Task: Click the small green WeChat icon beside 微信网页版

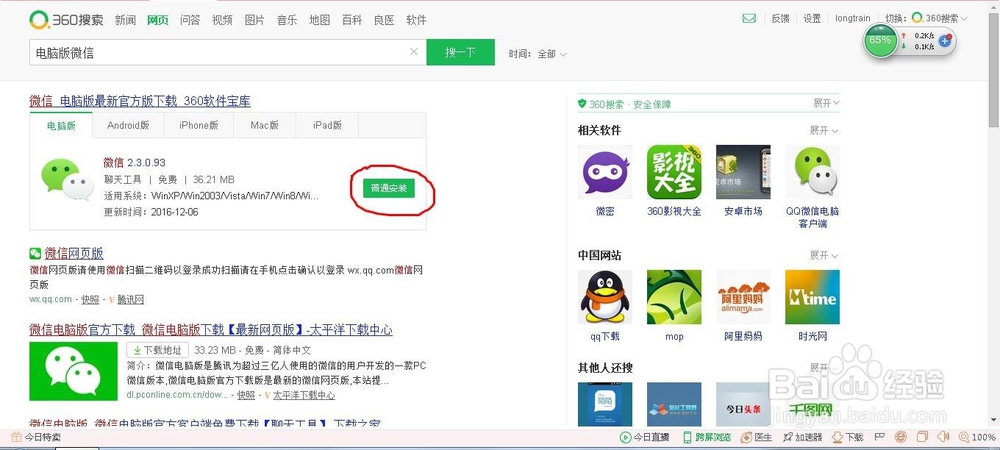Action: tap(35, 254)
